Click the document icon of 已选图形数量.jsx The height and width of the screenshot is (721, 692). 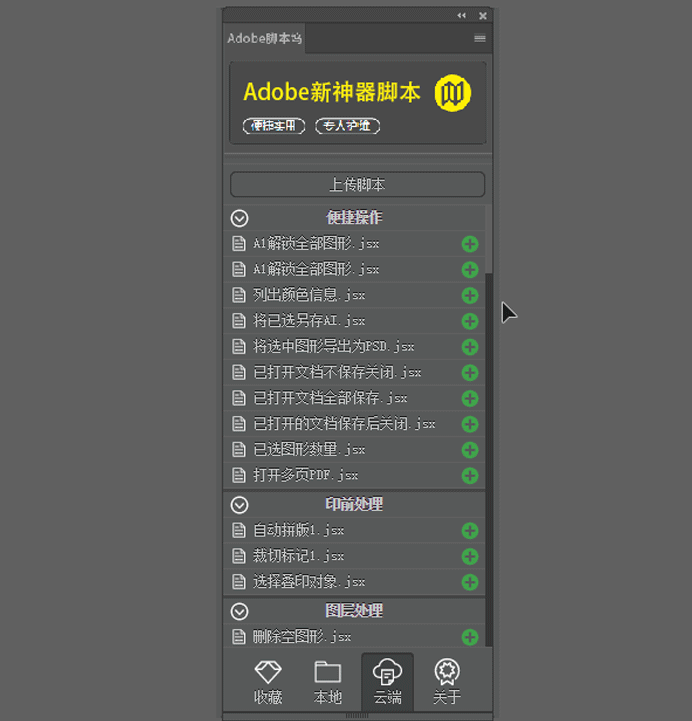(239, 450)
